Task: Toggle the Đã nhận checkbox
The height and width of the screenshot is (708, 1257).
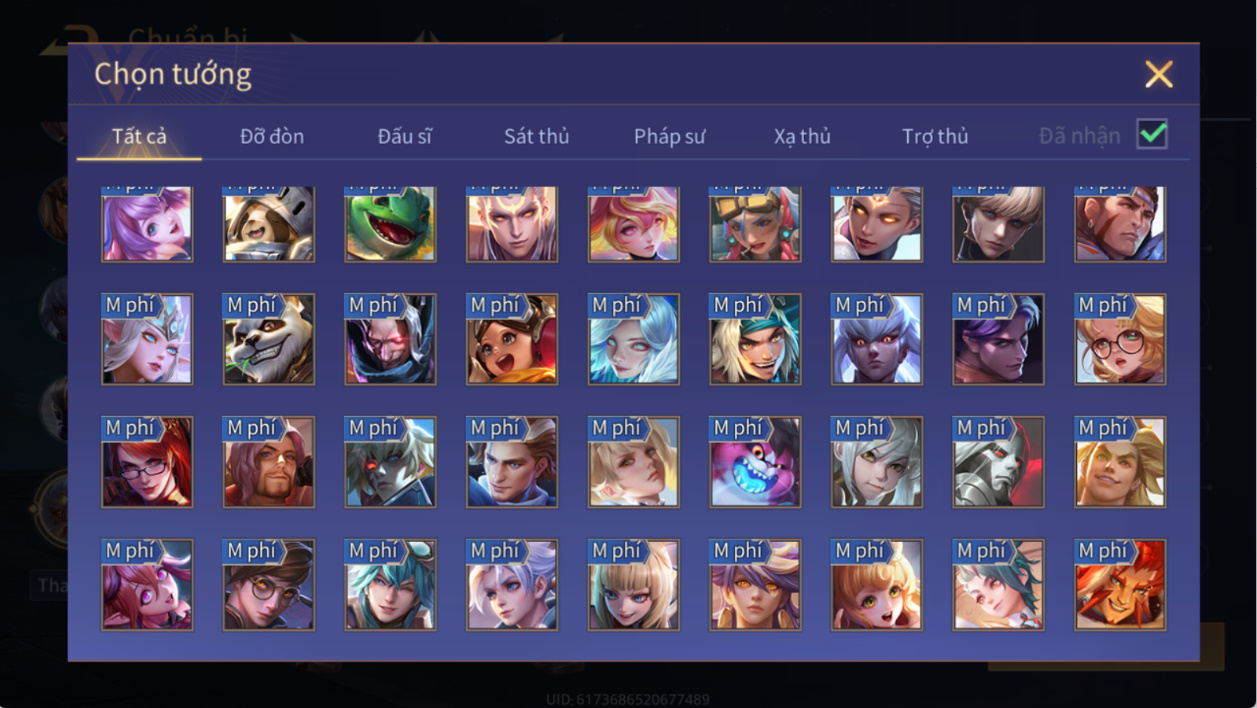Action: pos(1153,134)
